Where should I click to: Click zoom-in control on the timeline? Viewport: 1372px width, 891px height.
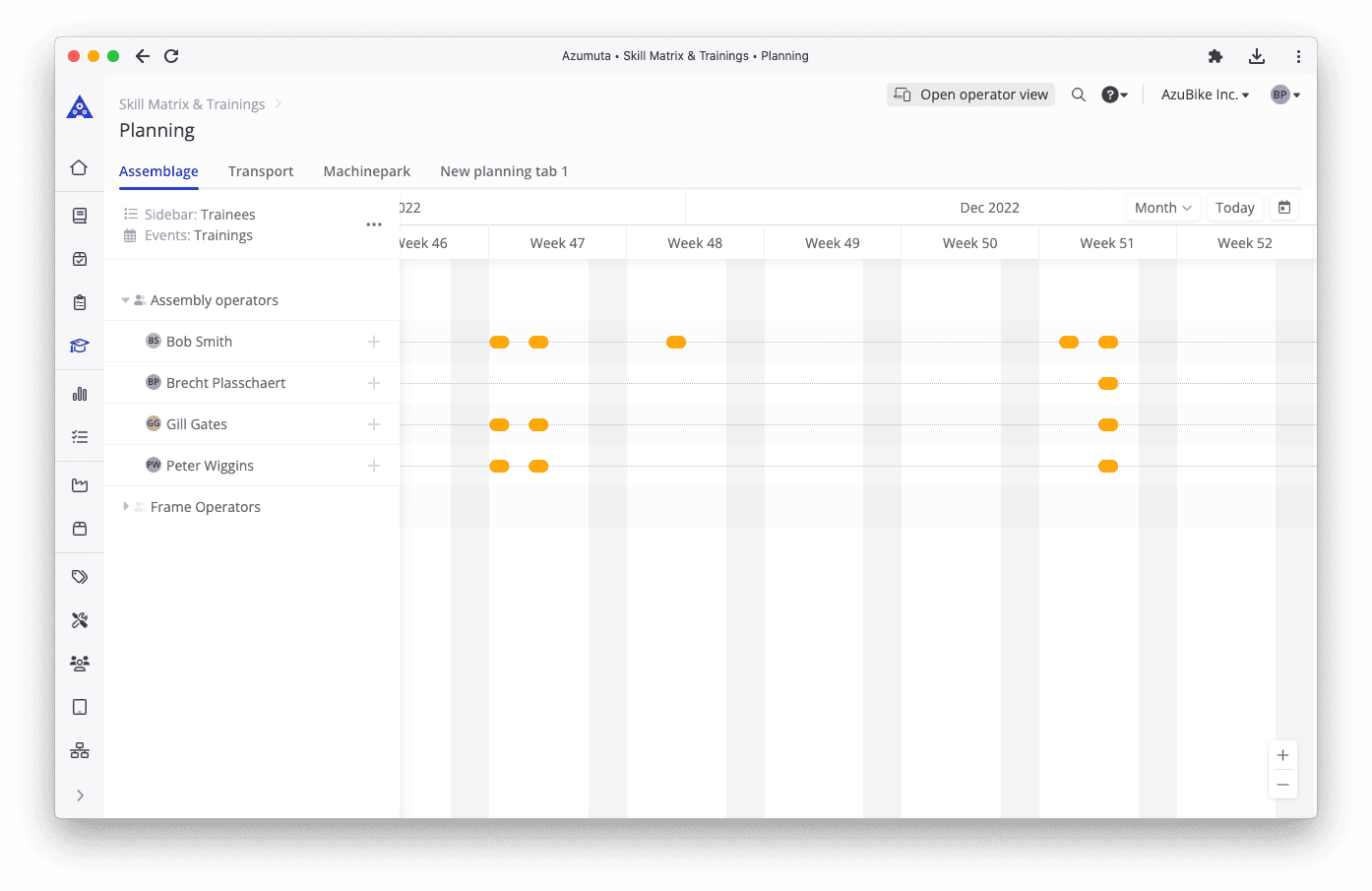pyautogui.click(x=1282, y=754)
